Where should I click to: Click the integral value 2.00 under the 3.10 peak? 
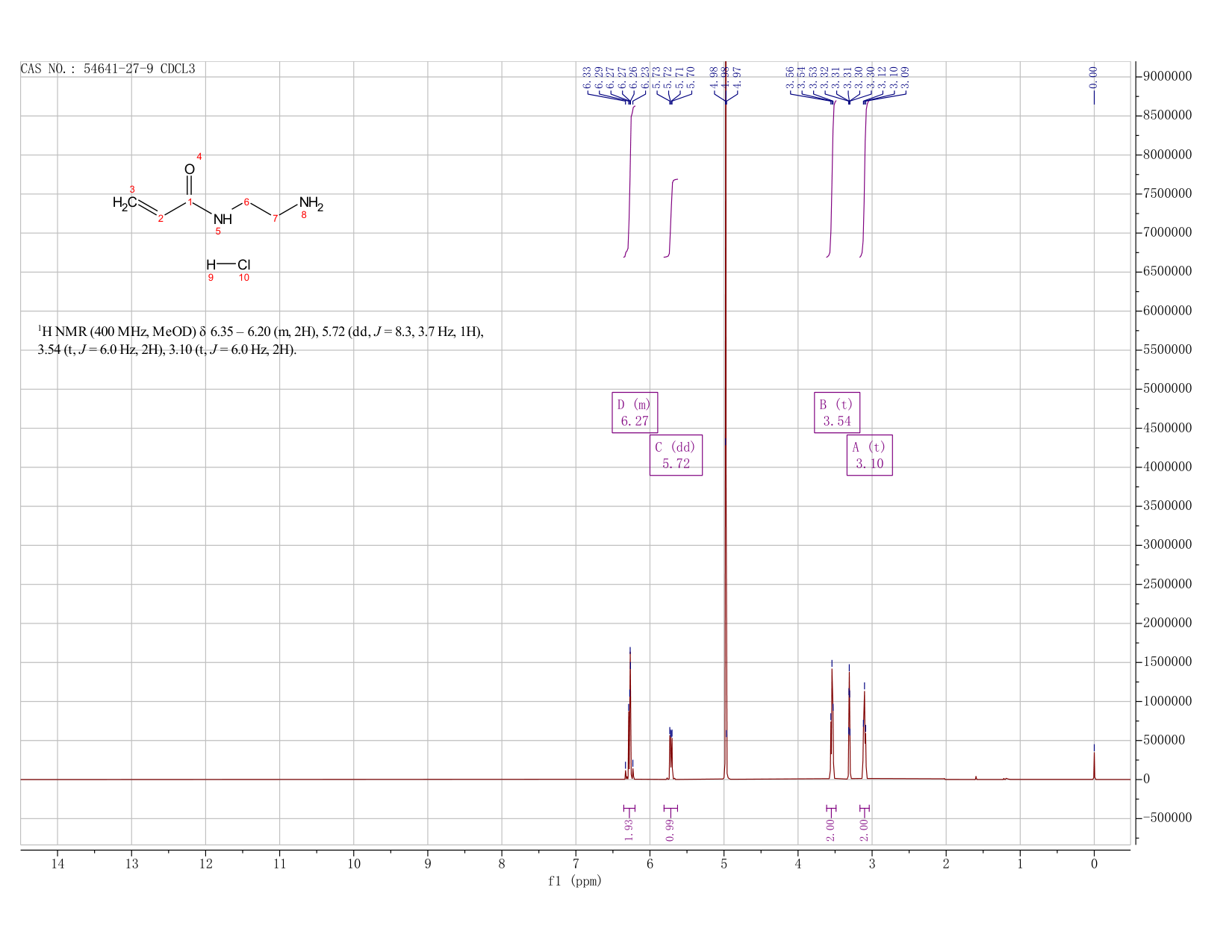(x=865, y=830)
